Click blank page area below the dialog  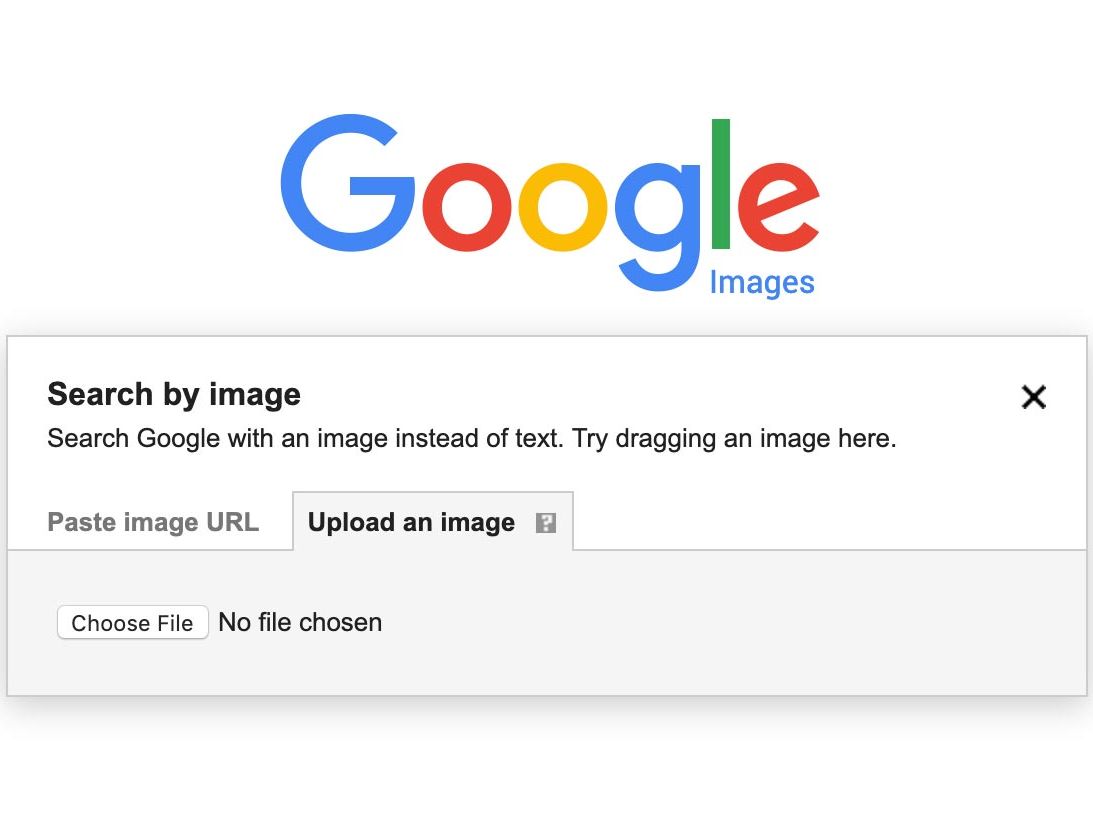pos(546,762)
